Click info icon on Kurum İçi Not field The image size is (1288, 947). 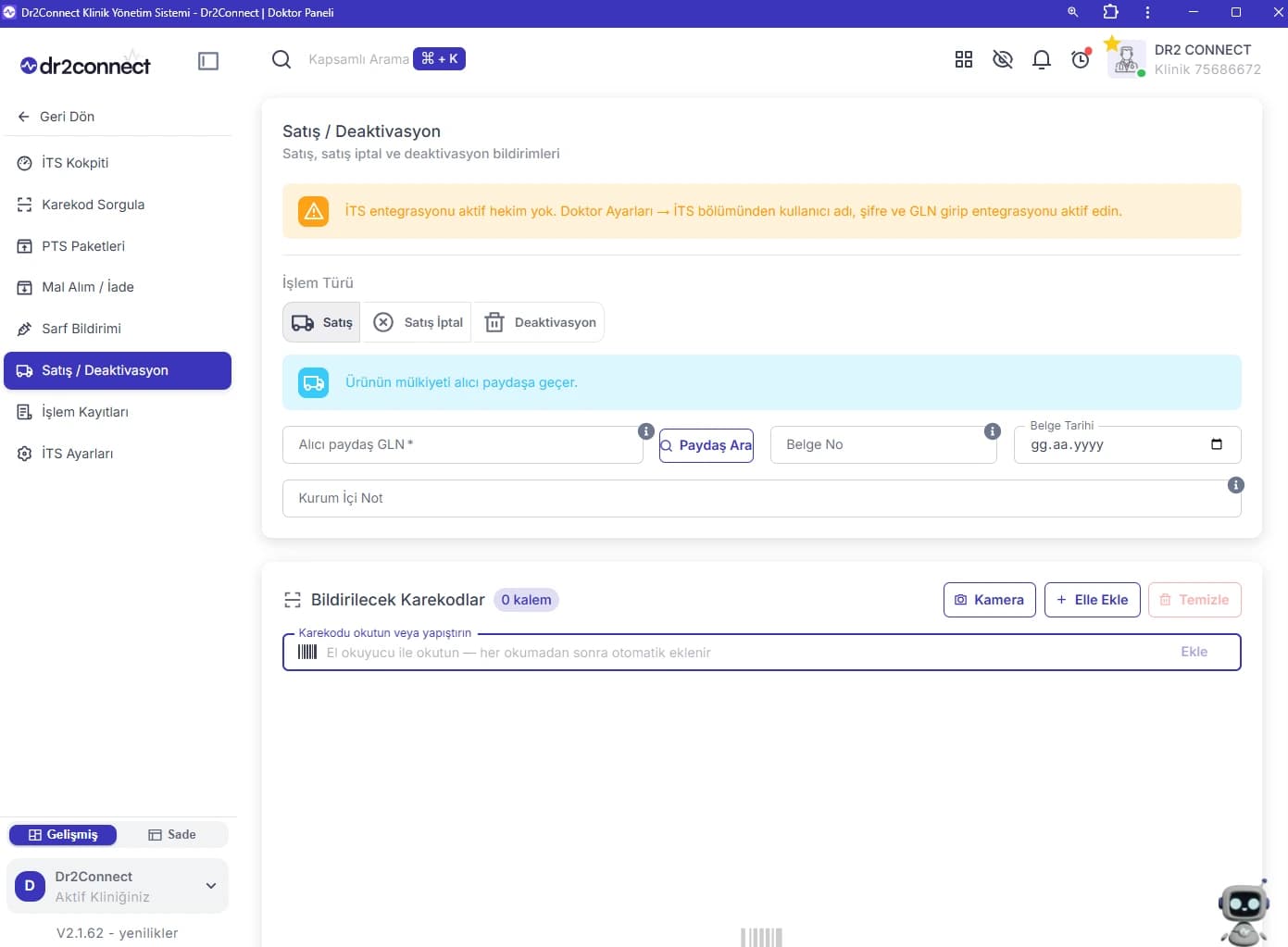coord(1236,485)
